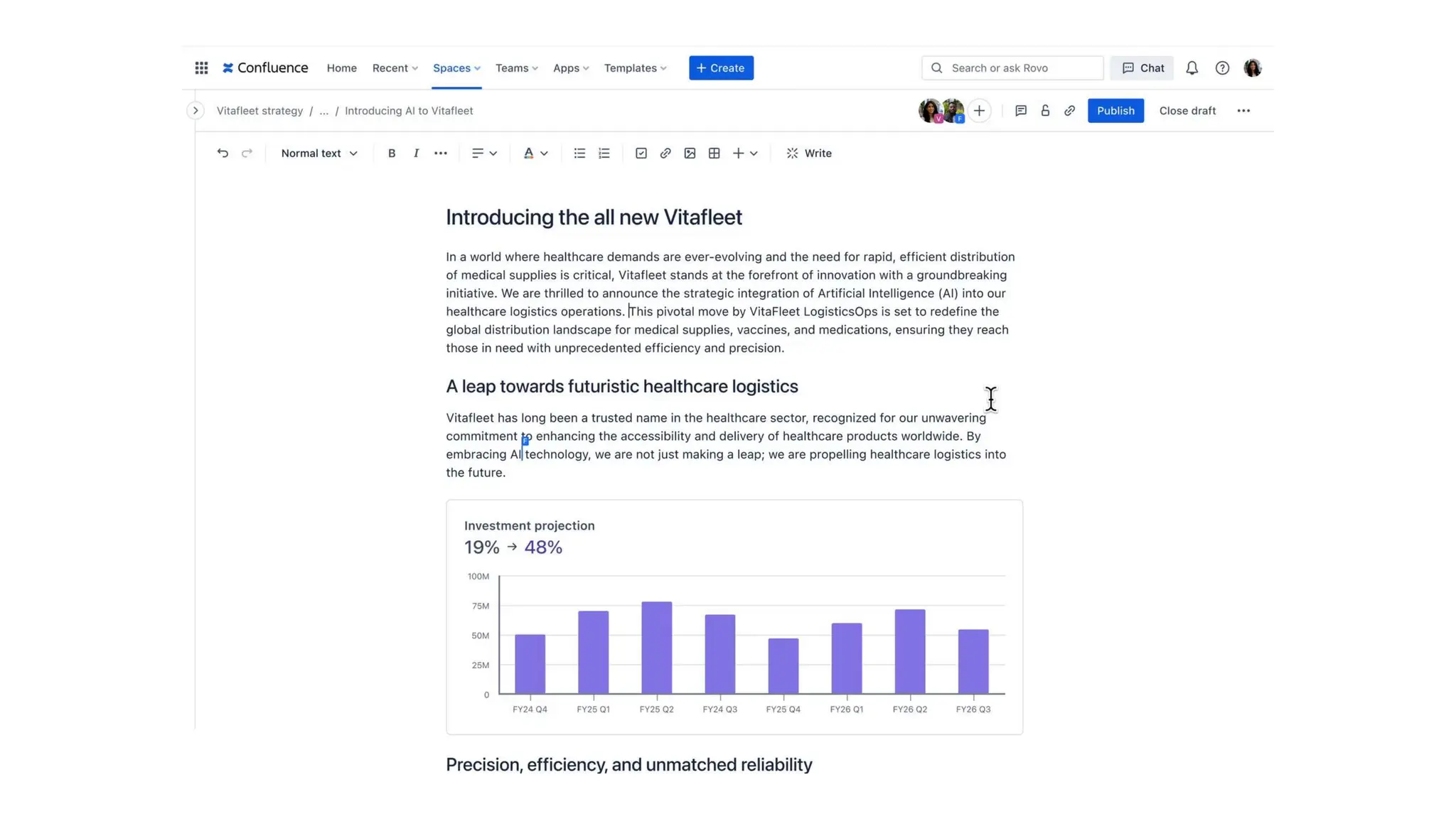
Task: Expand the left sidebar chevron
Action: 196,110
